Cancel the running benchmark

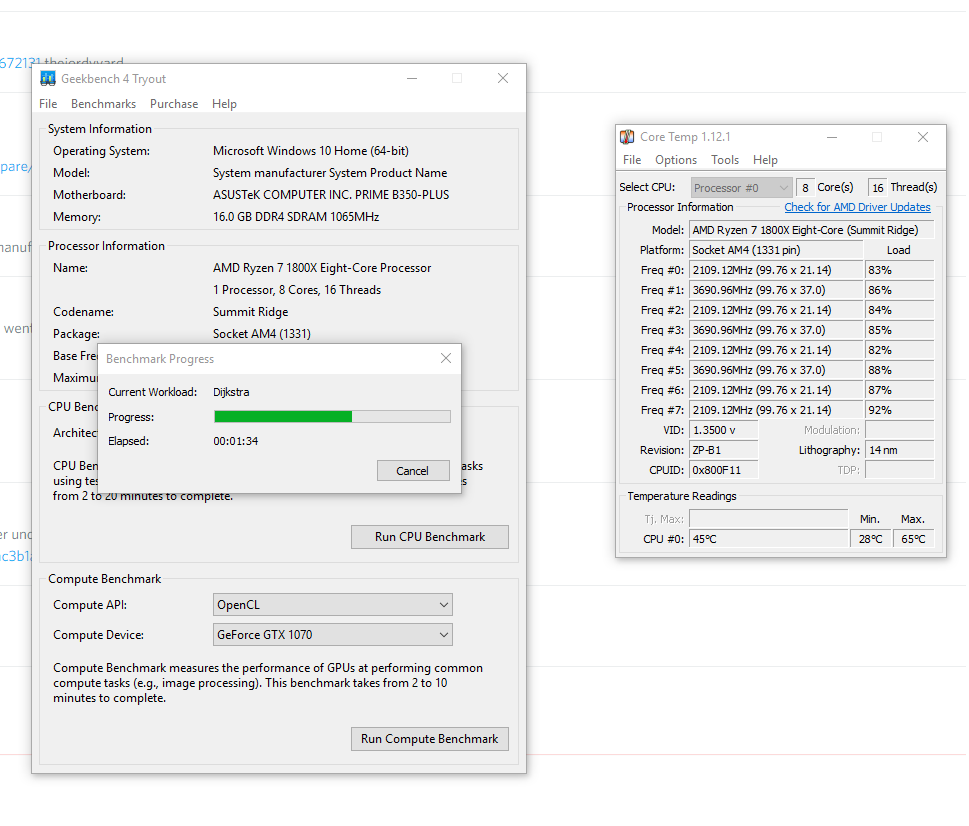[413, 471]
